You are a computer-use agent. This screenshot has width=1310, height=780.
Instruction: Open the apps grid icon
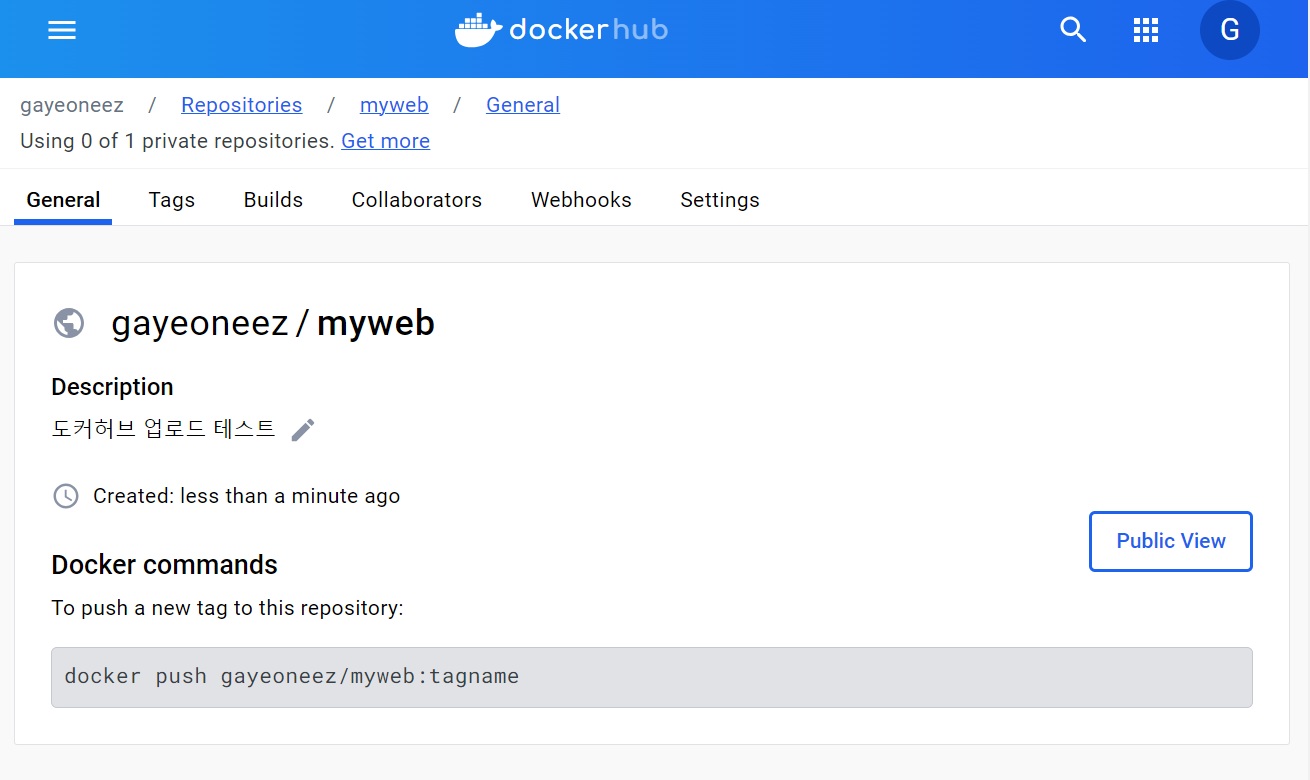[x=1145, y=30]
